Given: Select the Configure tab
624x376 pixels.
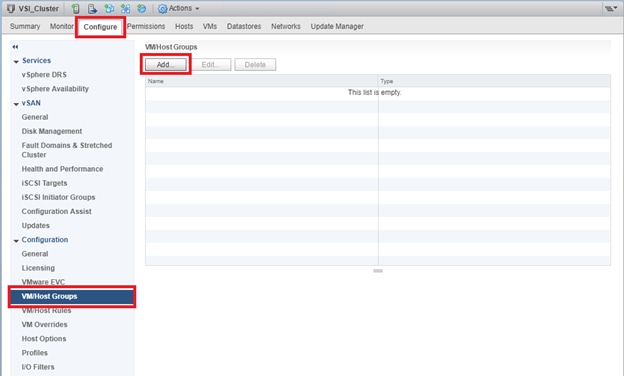Looking at the screenshot, I should 100,27.
